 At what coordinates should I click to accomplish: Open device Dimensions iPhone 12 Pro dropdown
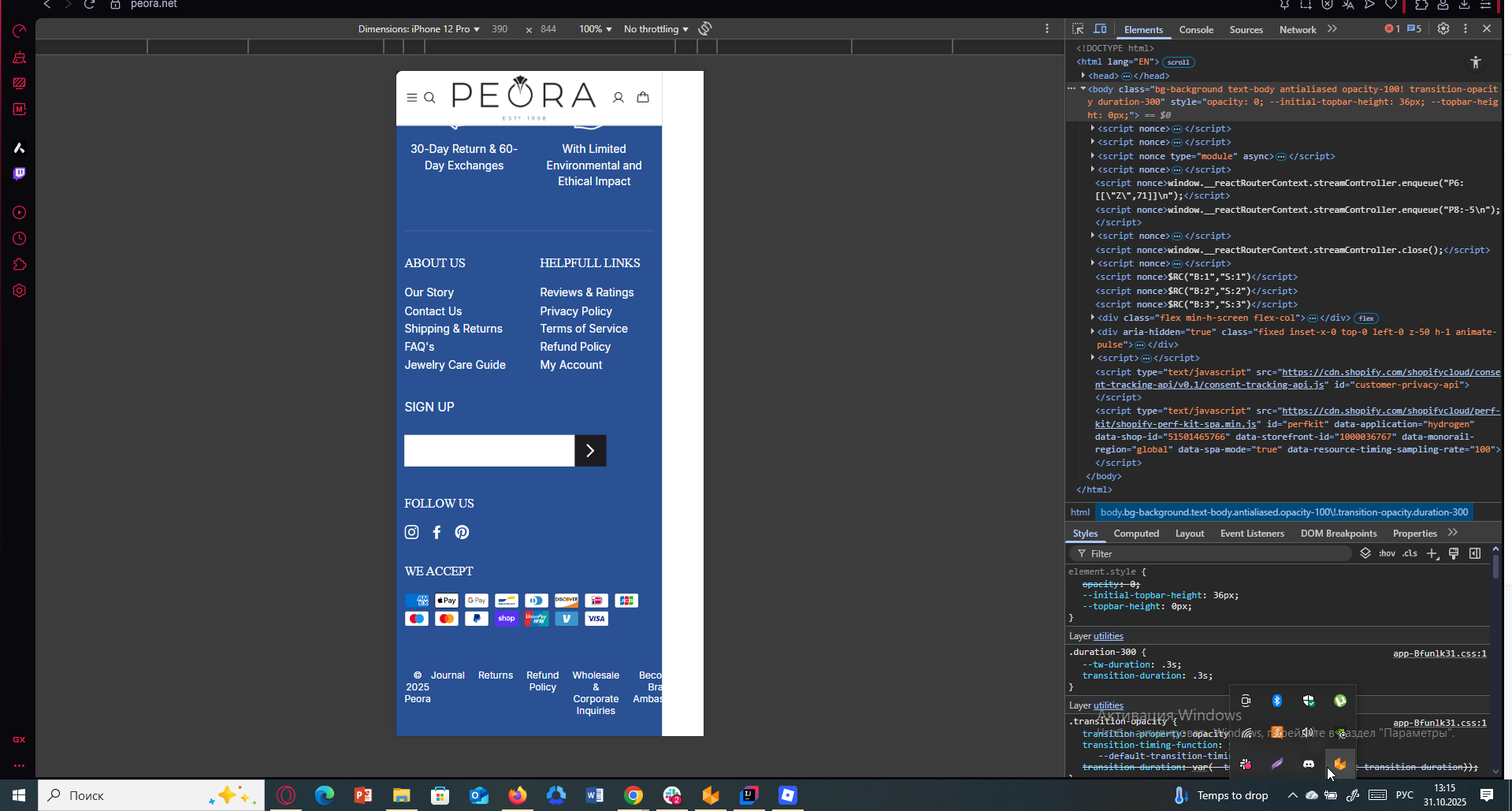coord(419,29)
